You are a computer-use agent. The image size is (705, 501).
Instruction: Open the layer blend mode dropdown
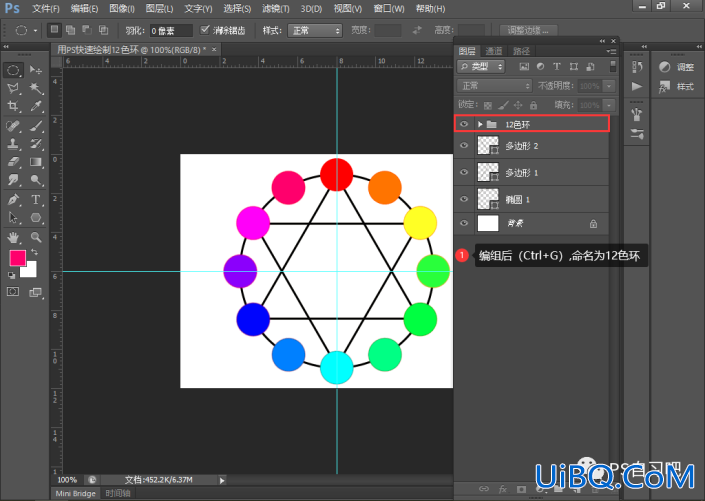pos(495,85)
